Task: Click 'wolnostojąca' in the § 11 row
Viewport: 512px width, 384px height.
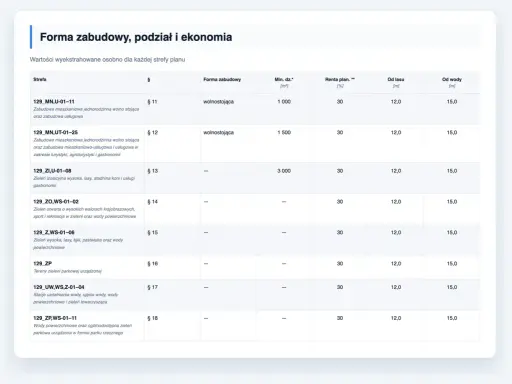Action: tap(218, 102)
